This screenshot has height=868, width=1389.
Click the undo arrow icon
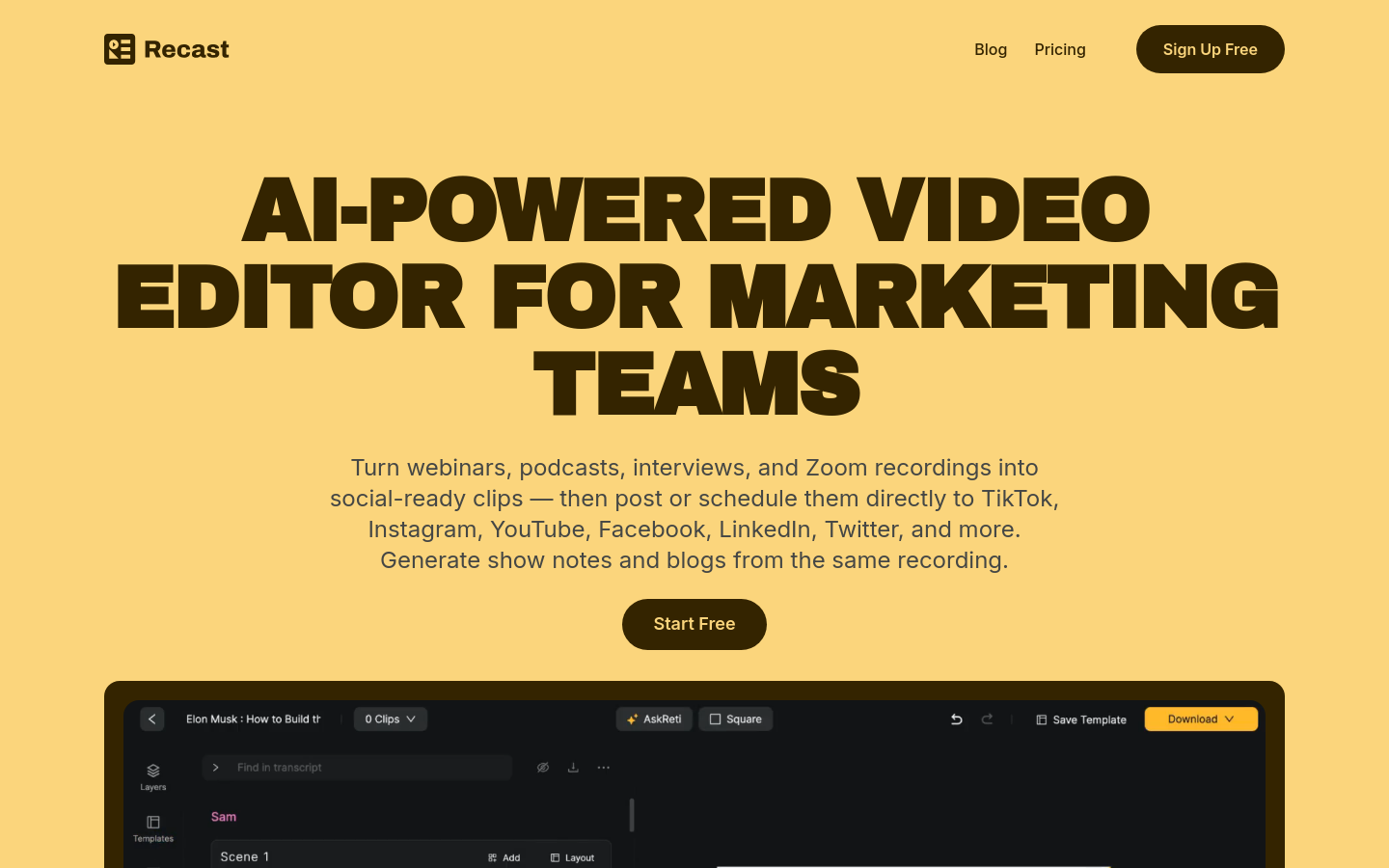click(x=957, y=719)
